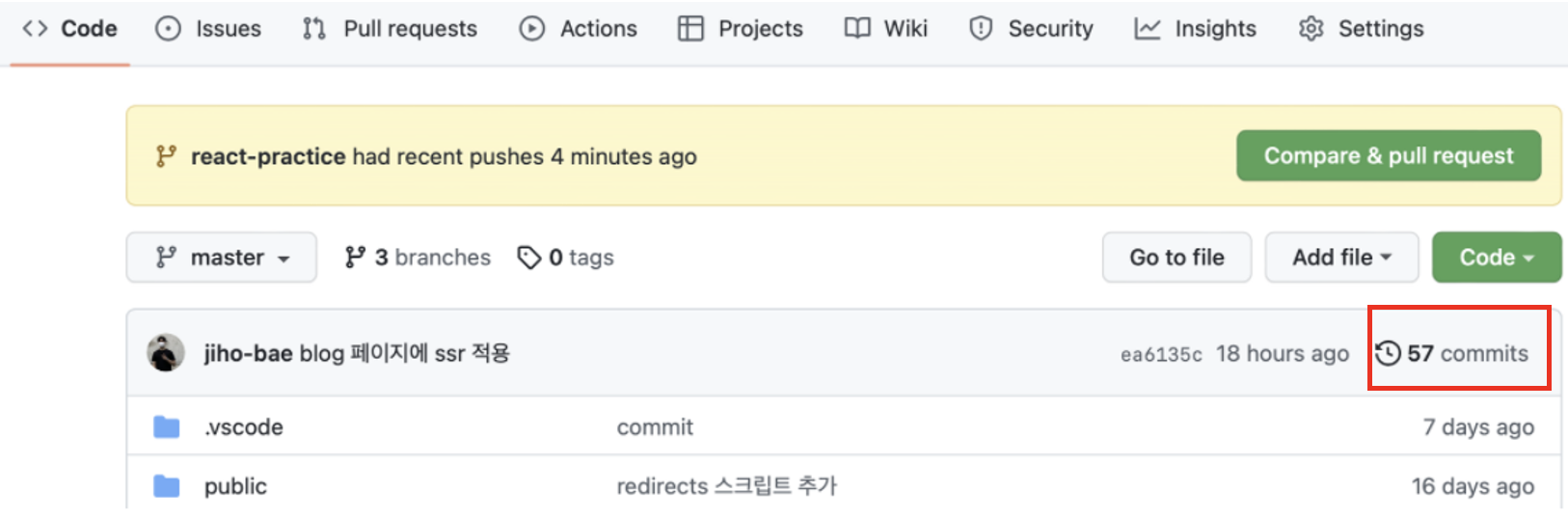
Task: Open the Wiki tab
Action: click(x=886, y=29)
